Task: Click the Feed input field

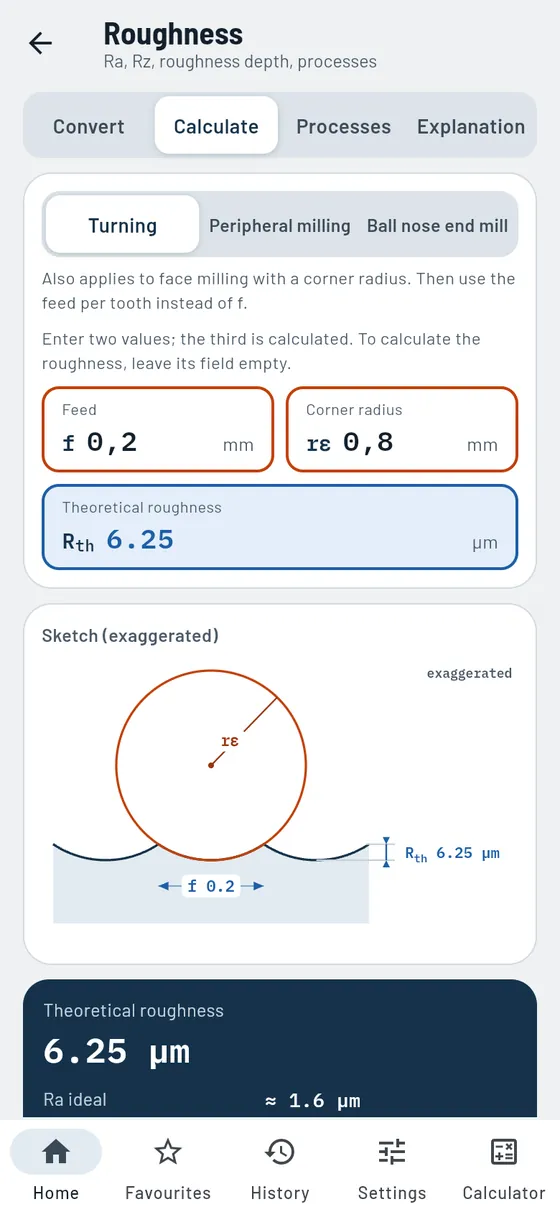Action: (x=157, y=429)
